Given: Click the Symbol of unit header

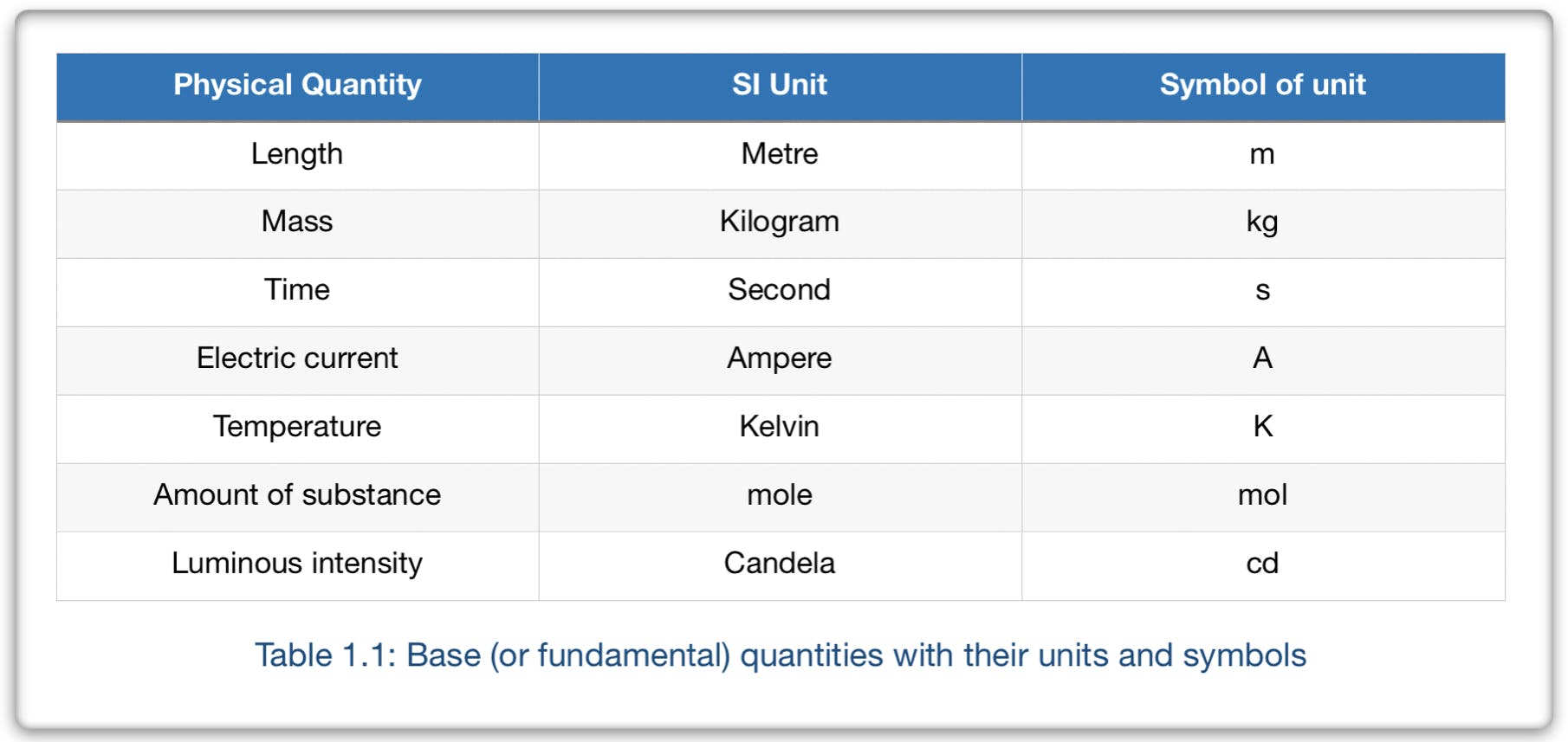Looking at the screenshot, I should point(1262,85).
